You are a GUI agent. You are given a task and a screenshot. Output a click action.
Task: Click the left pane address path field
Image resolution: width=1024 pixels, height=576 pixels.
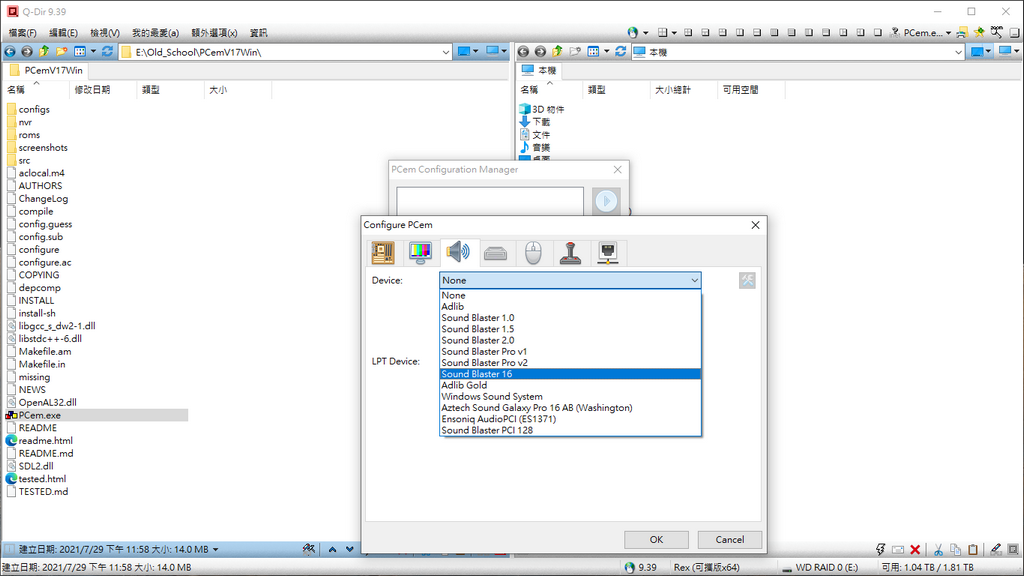[285, 52]
